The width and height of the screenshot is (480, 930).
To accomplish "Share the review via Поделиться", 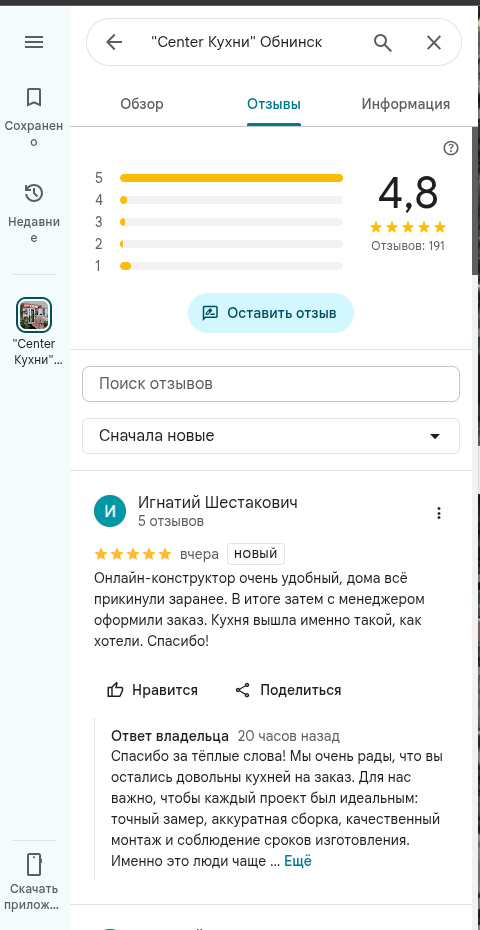I will pos(288,690).
